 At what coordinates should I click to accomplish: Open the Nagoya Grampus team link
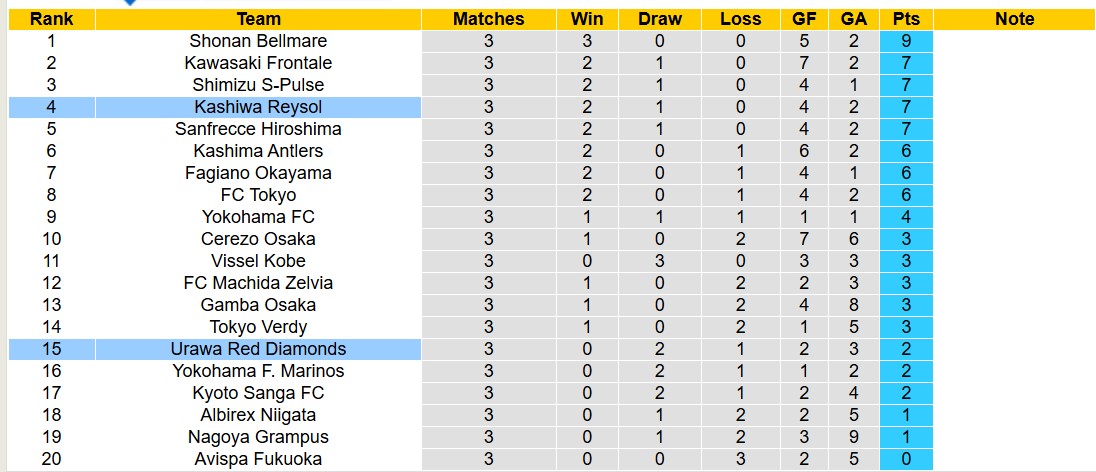[x=258, y=437]
